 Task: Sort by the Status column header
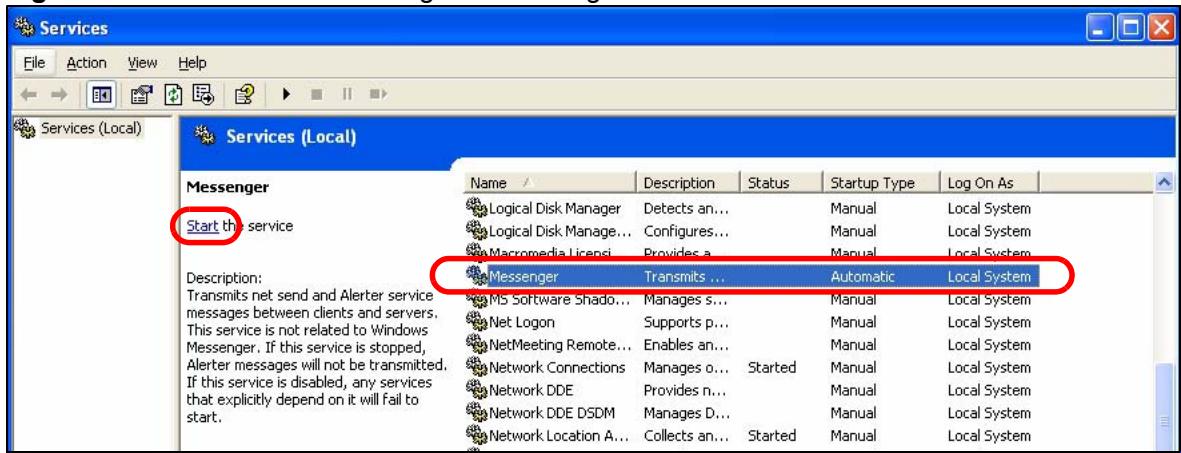coord(782,183)
